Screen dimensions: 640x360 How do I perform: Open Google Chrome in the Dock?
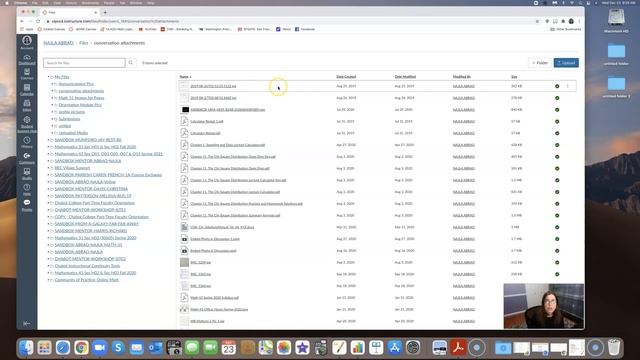point(81,347)
